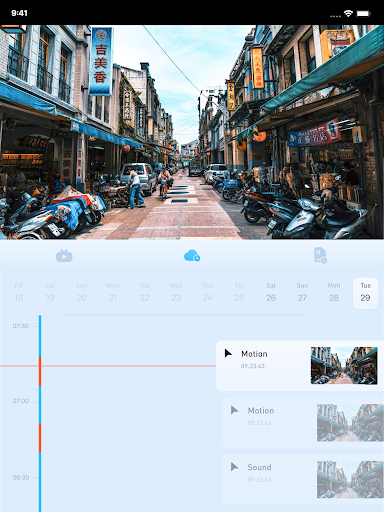This screenshot has height=512, width=384.
Task: Open the first Motion event thumbnail
Action: click(344, 366)
